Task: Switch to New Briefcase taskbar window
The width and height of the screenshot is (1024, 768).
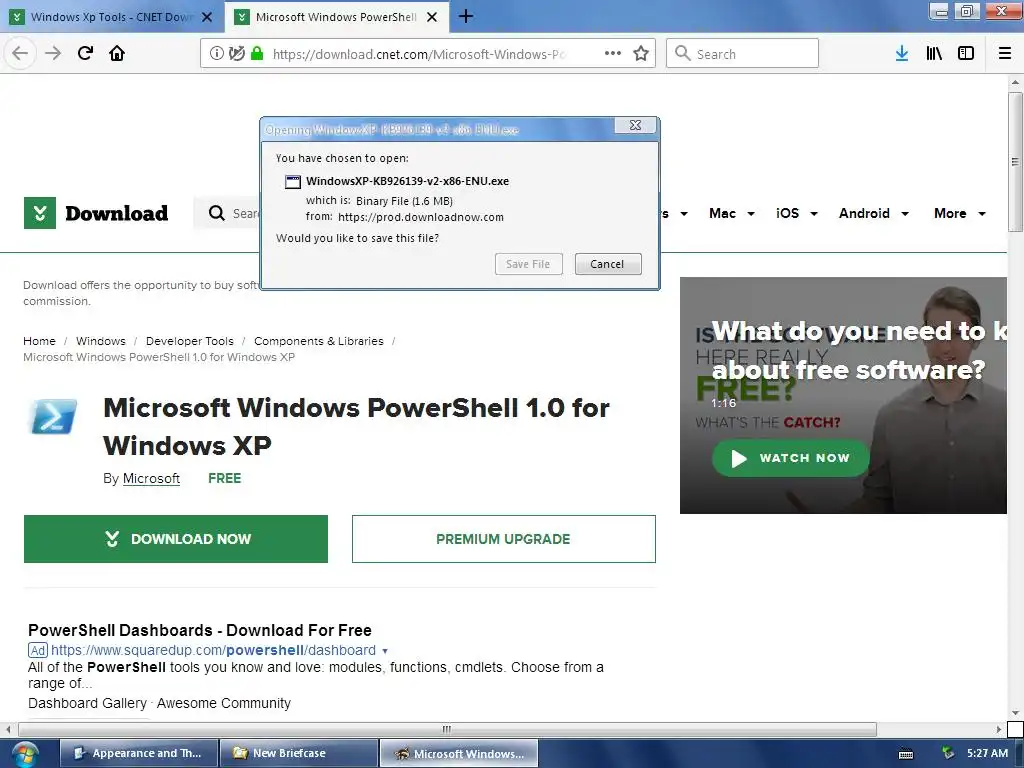Action: [x=298, y=753]
